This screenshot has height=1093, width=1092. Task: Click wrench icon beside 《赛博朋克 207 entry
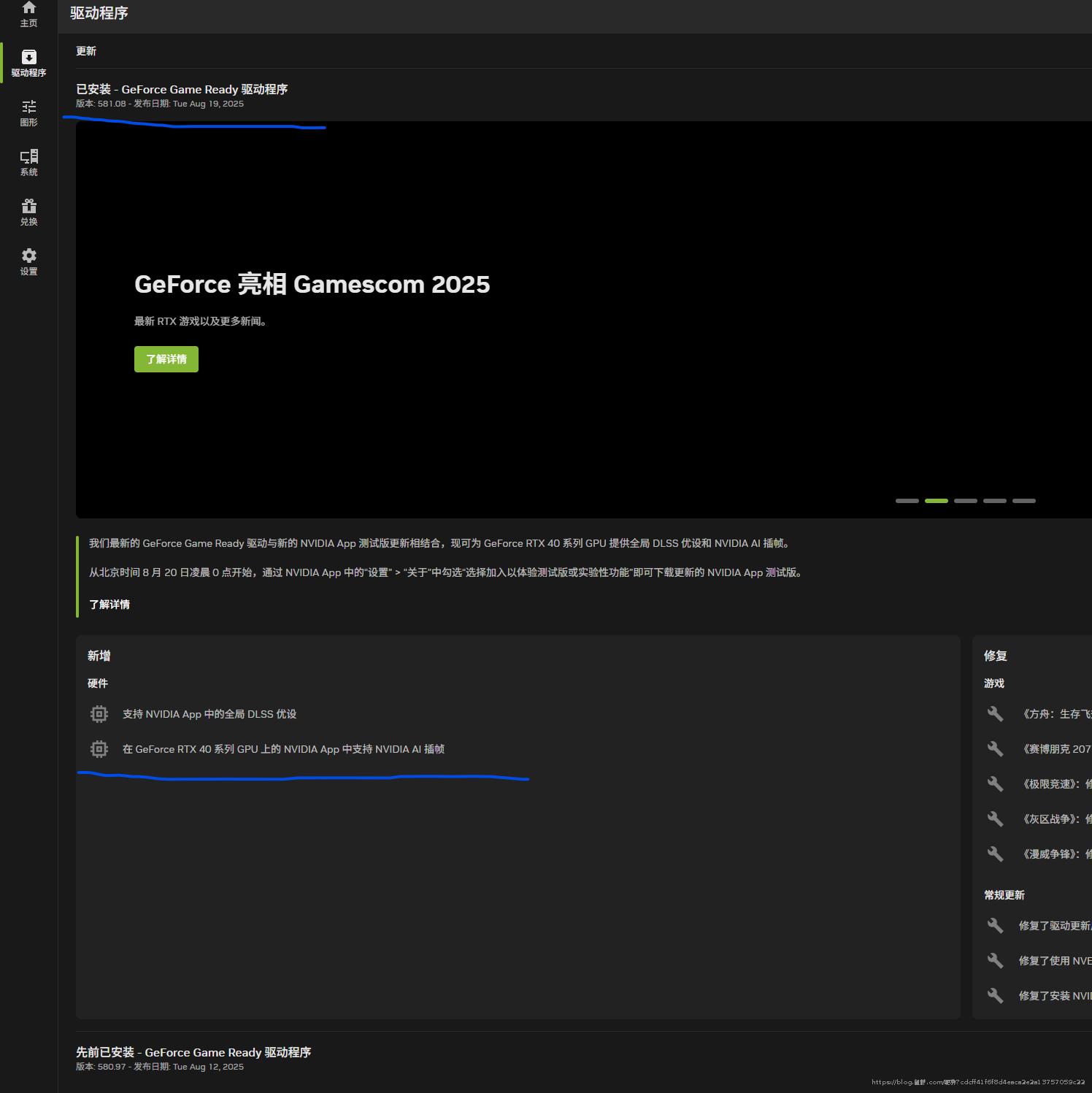point(995,749)
